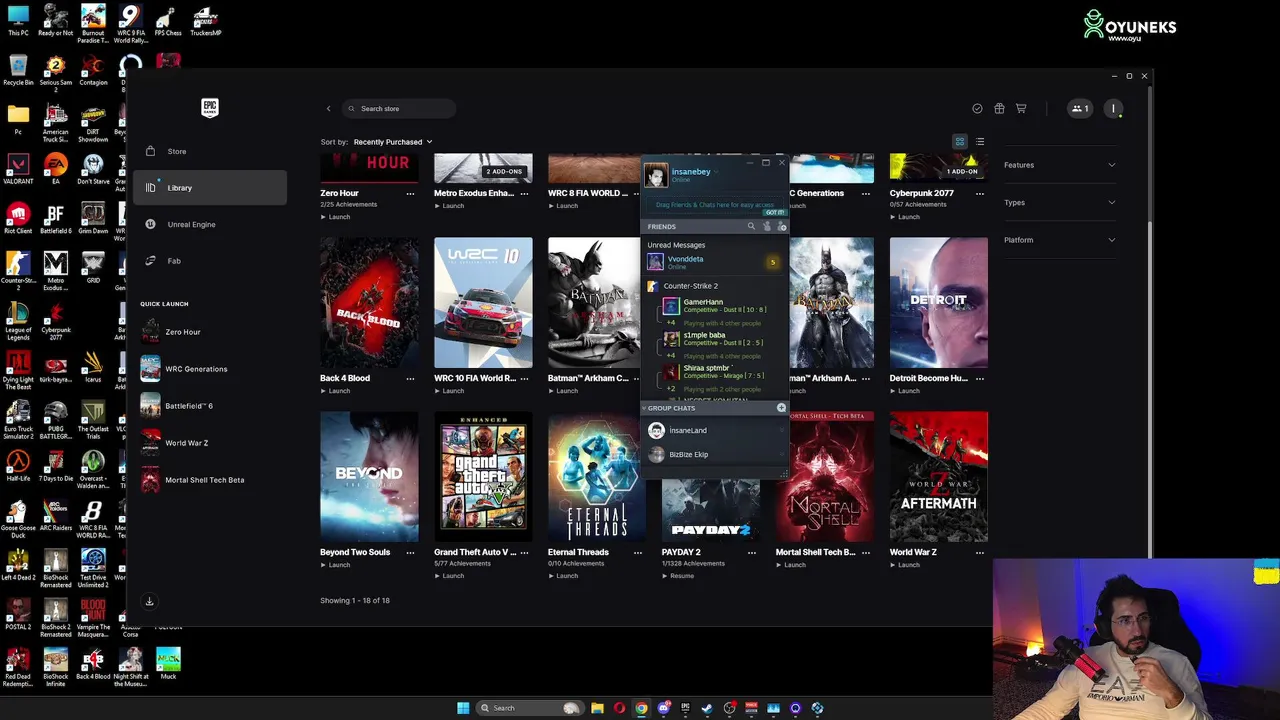
Task: Open more options for Cyberpunk 2077
Action: [x=980, y=194]
